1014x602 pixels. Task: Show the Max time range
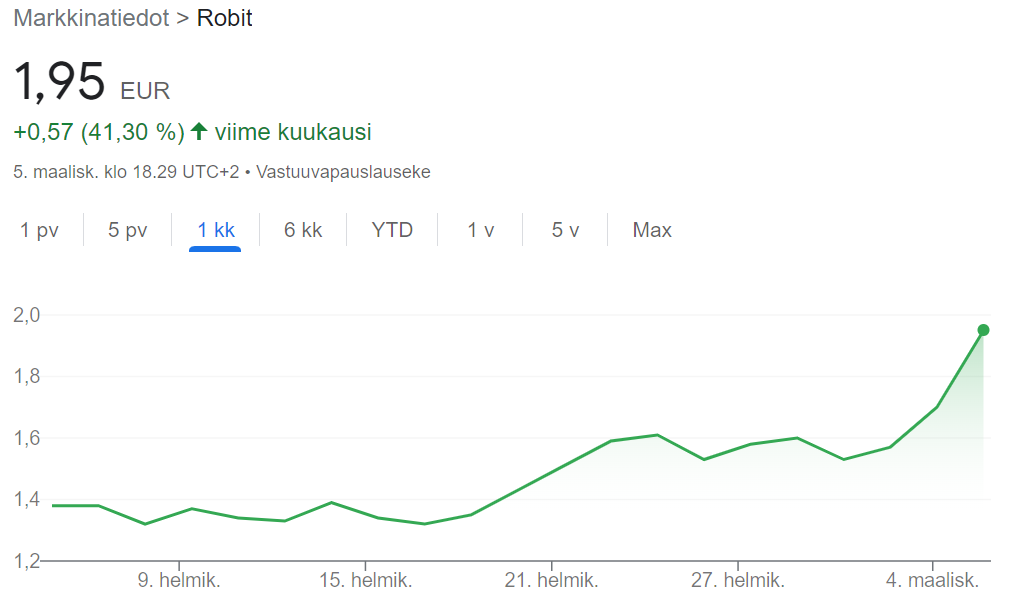[652, 230]
